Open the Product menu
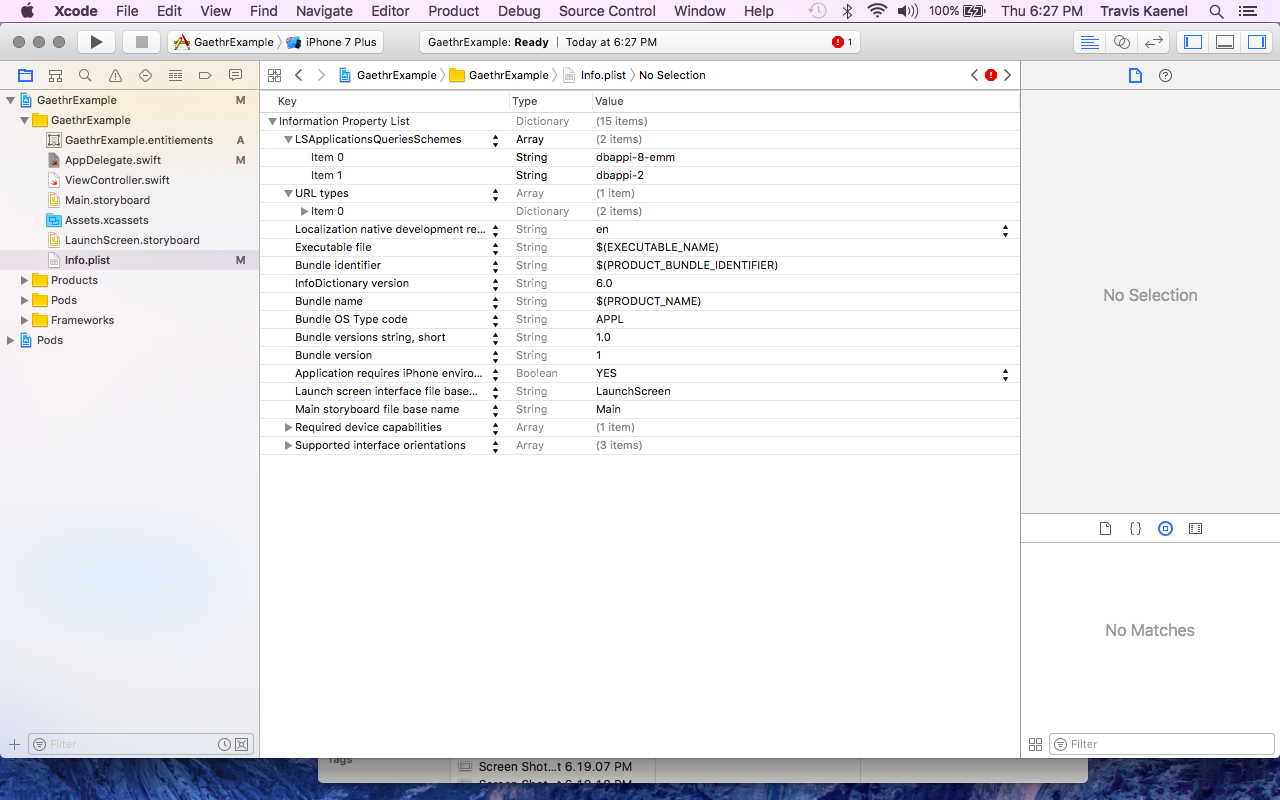 pos(453,11)
